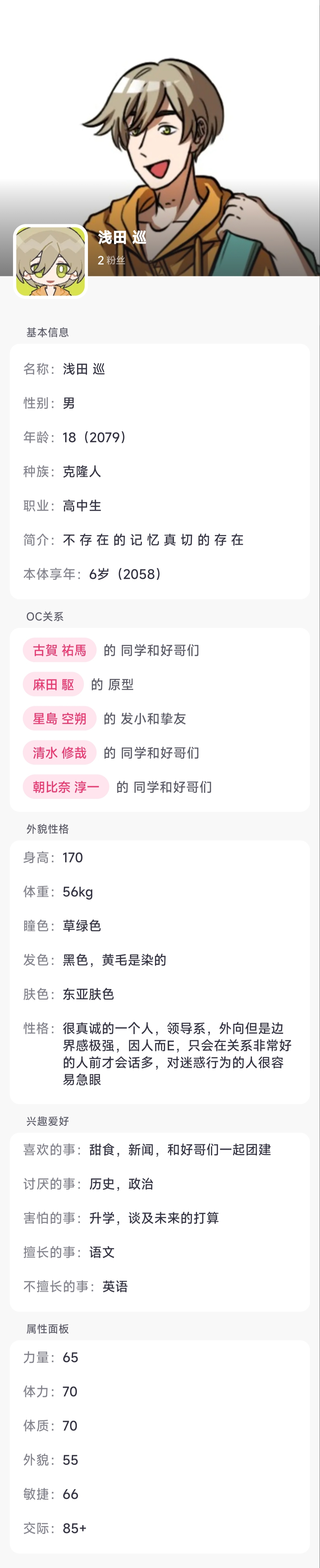Select the 外貌性格 section heading
Screen dimensions: 320x1568
tap(47, 829)
